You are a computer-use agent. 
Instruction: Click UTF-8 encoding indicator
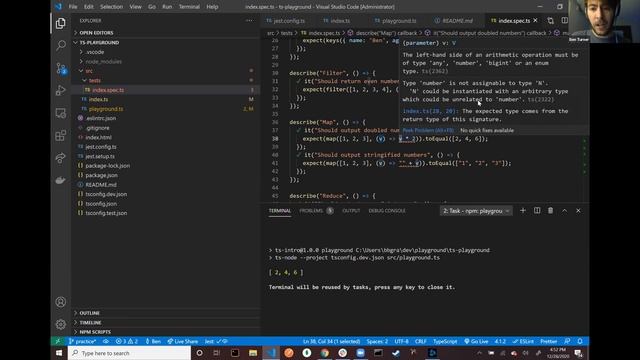click(x=402, y=341)
